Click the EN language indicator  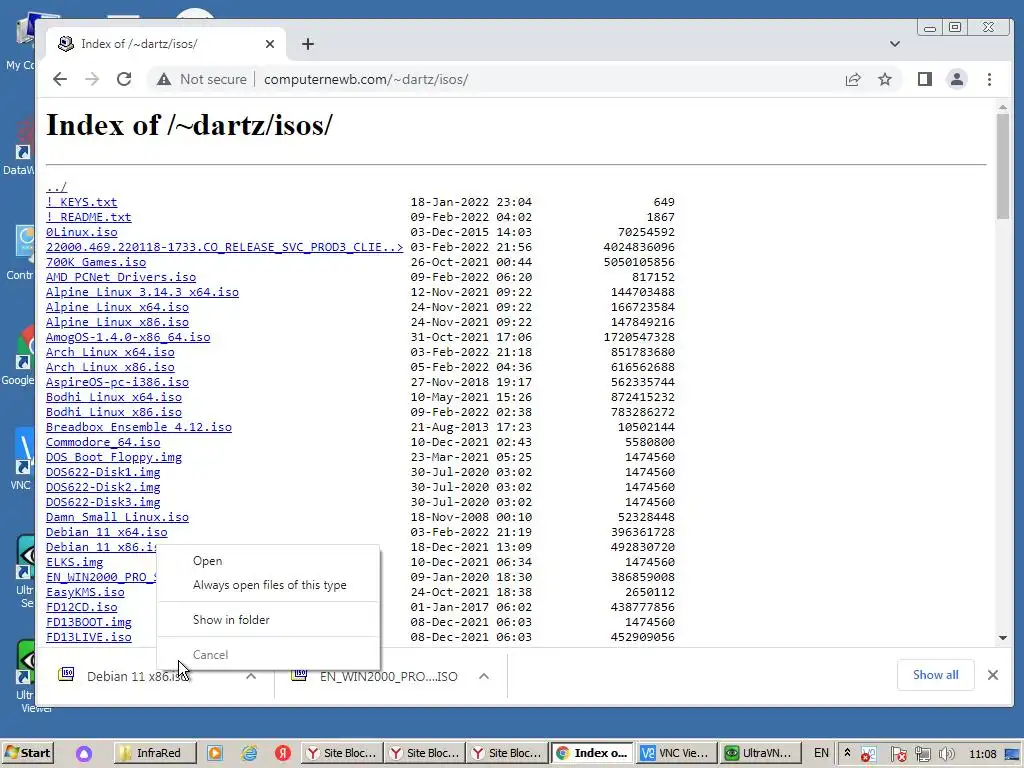click(822, 754)
